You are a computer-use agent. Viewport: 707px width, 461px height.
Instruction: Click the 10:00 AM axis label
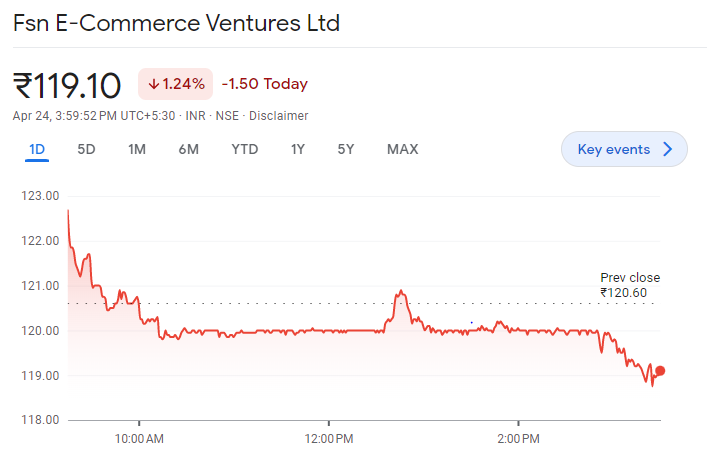pyautogui.click(x=139, y=438)
